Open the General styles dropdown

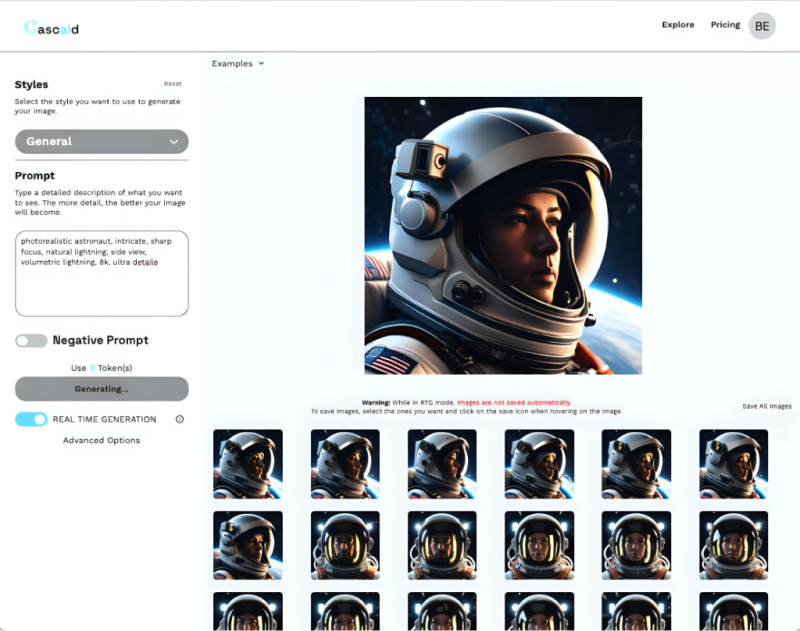[101, 142]
